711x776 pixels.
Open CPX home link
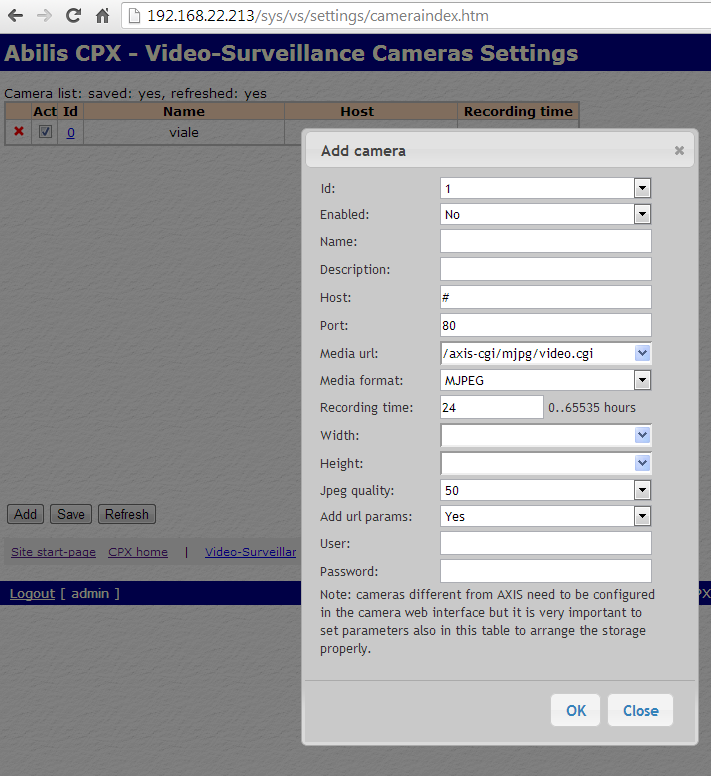[138, 552]
